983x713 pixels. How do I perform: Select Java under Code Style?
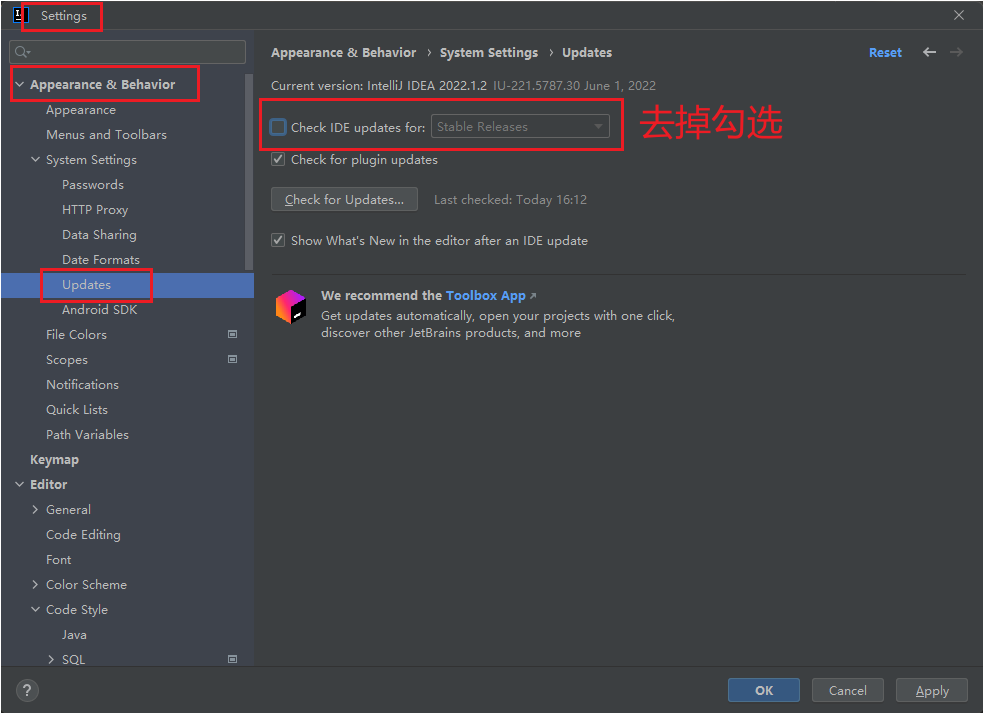coord(74,635)
